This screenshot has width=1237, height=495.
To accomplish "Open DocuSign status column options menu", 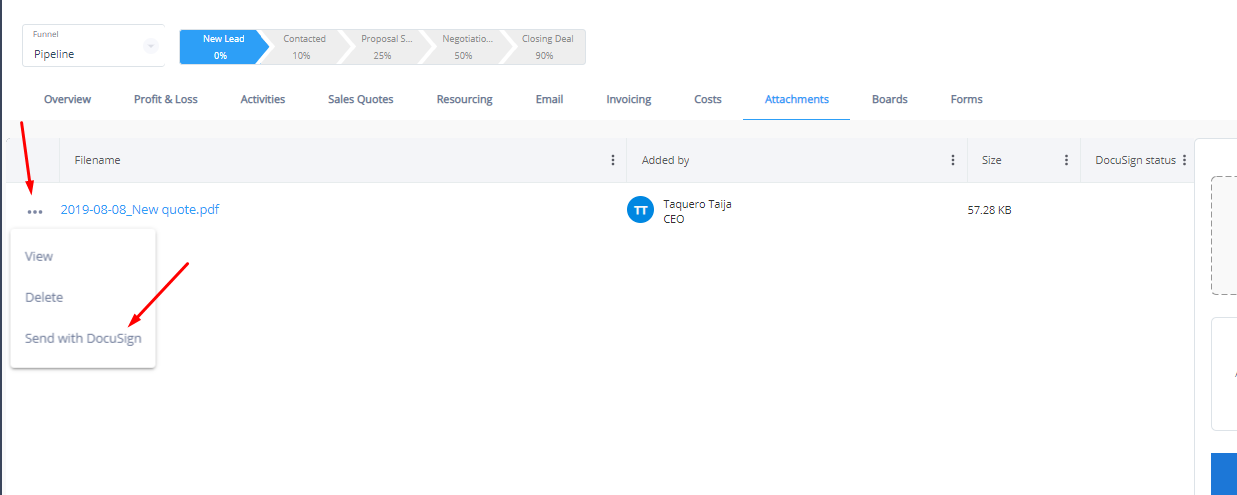I will (1184, 160).
